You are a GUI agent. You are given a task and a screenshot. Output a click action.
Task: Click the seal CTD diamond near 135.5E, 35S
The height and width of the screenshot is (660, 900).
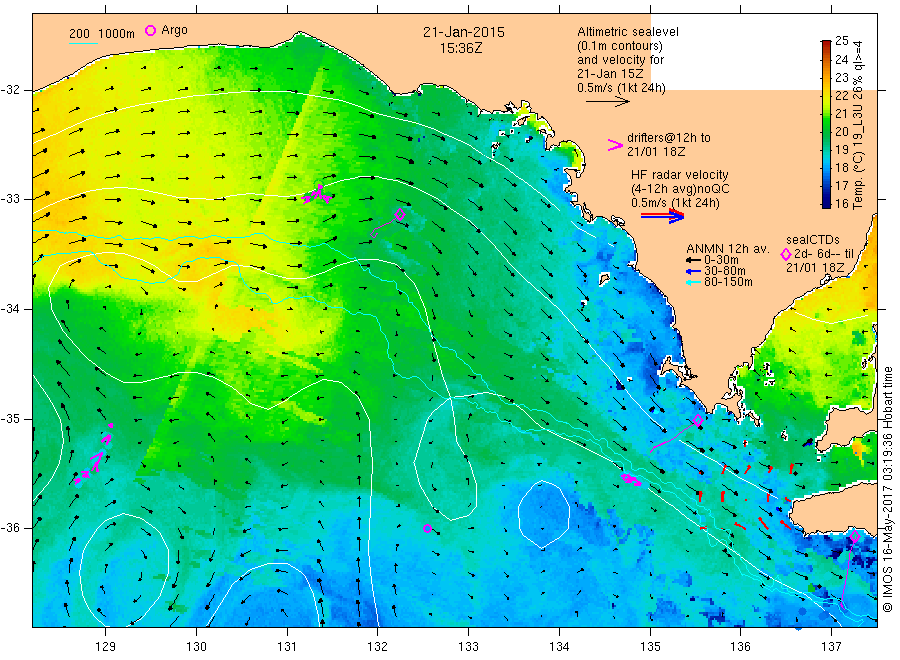click(x=698, y=421)
